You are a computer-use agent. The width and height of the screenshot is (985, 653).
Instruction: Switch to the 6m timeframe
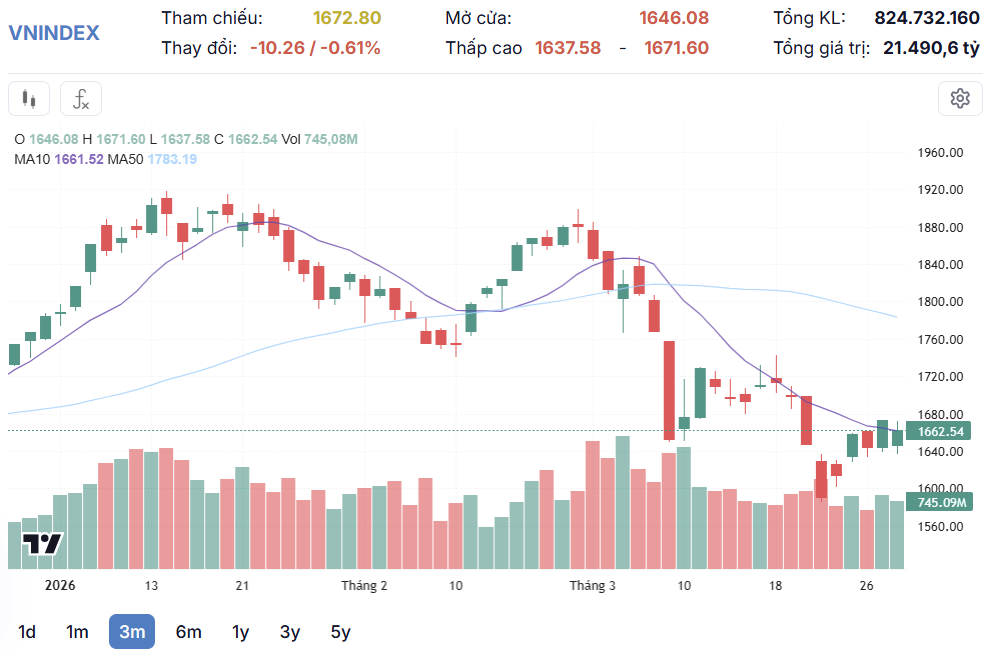tap(188, 631)
